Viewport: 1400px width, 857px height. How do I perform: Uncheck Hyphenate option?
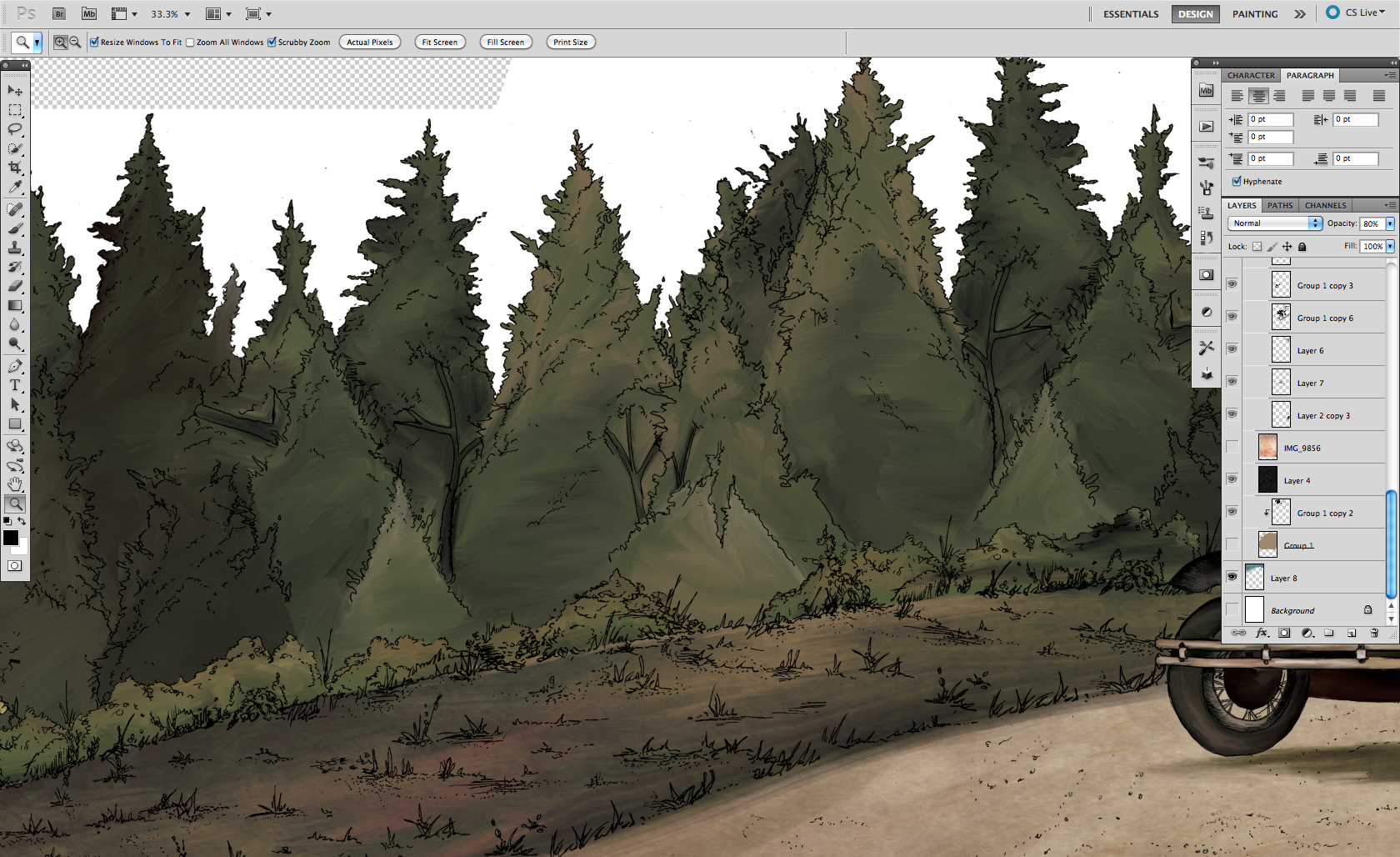tap(1237, 182)
